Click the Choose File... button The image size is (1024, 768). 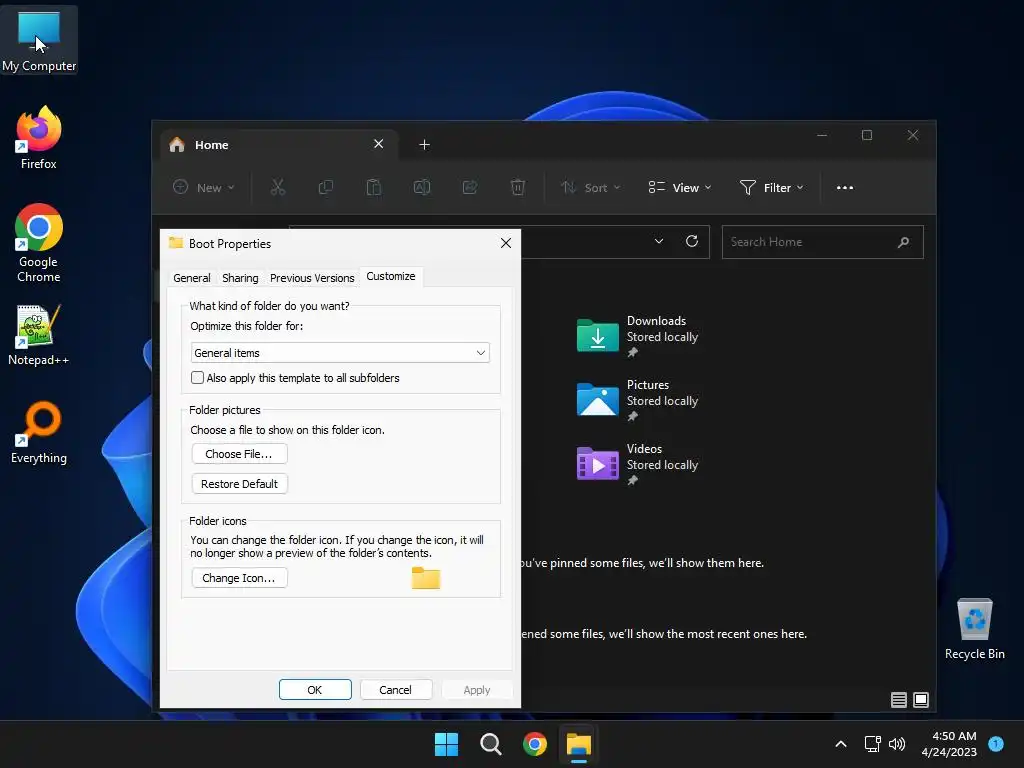239,454
